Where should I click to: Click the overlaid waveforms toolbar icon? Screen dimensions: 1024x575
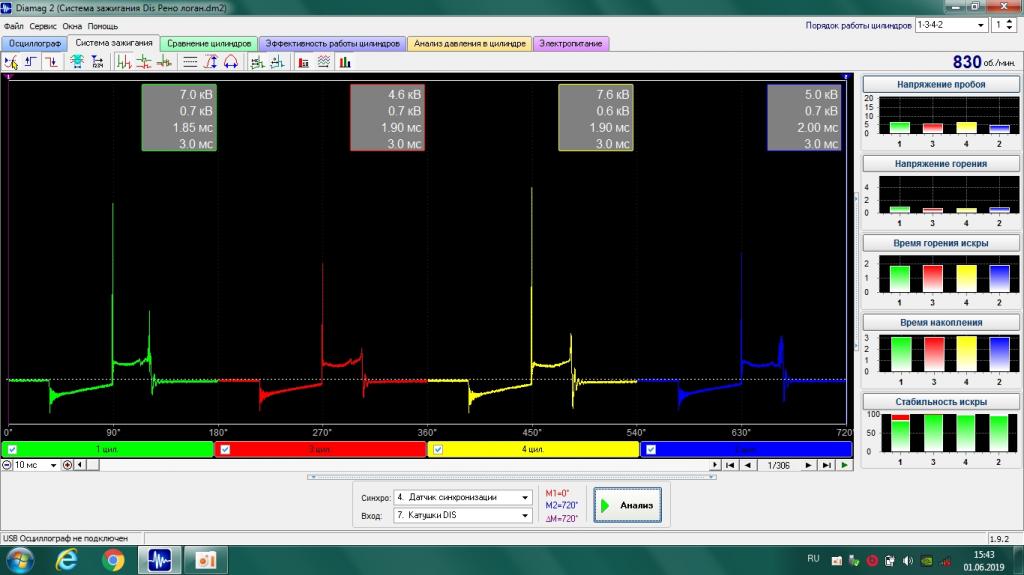[x=164, y=62]
